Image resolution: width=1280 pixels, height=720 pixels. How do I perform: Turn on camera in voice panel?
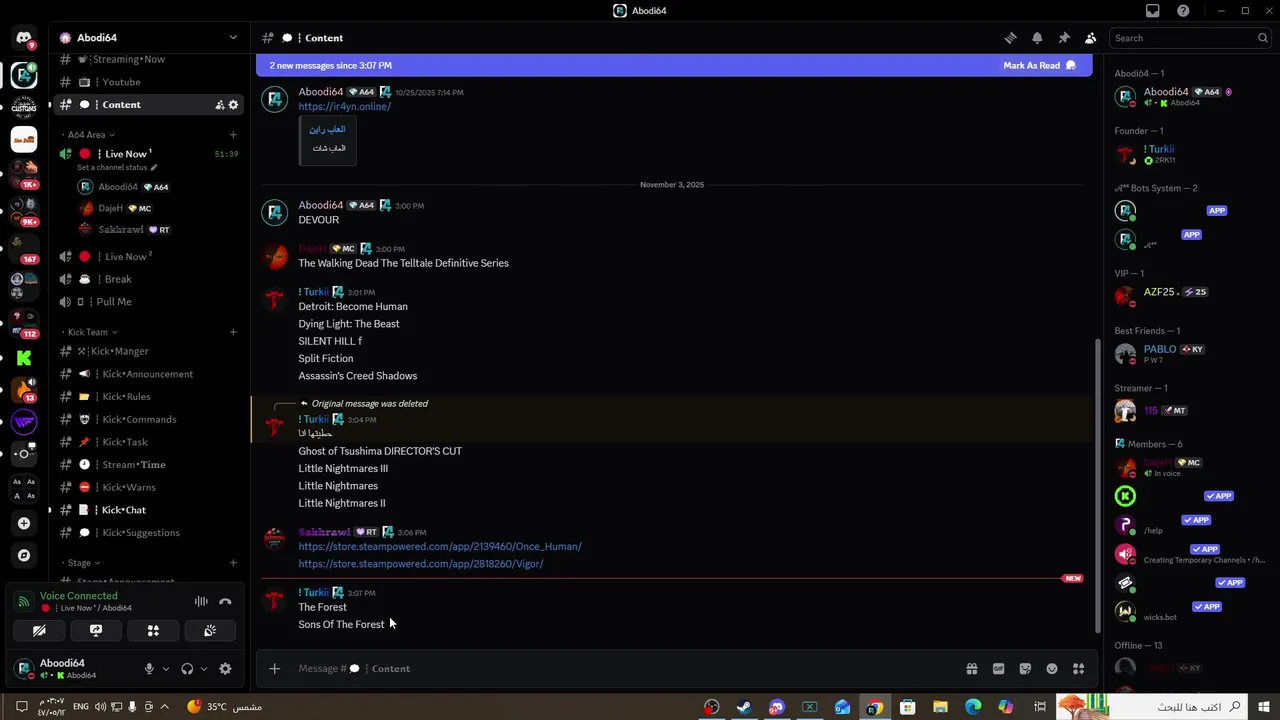tap(39, 631)
